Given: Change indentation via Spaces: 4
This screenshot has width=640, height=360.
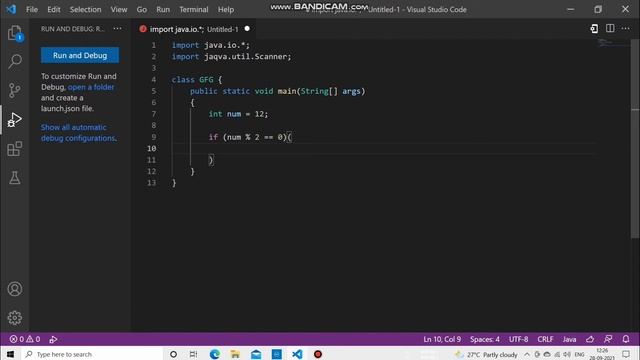Looking at the screenshot, I should coord(484,339).
